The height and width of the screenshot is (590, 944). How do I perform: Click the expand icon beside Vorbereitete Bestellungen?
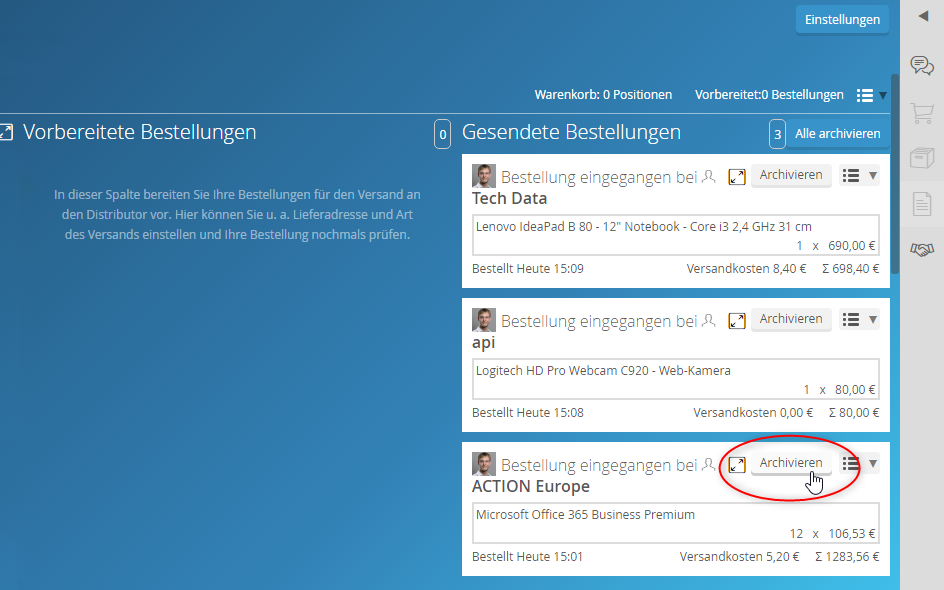tap(6, 132)
